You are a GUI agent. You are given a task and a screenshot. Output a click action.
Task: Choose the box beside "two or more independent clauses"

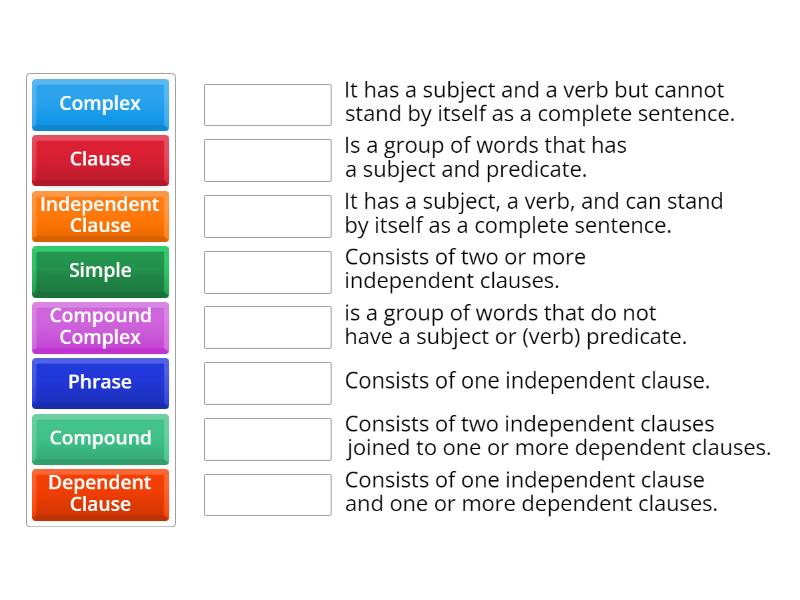[x=267, y=272]
